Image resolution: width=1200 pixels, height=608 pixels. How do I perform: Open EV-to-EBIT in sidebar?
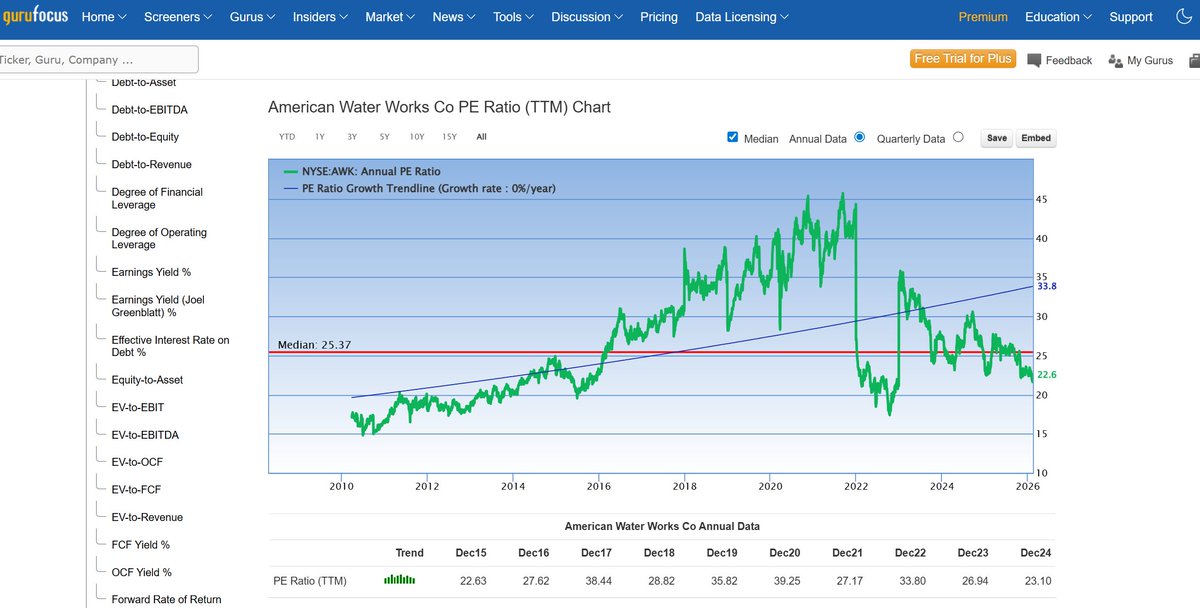(138, 407)
